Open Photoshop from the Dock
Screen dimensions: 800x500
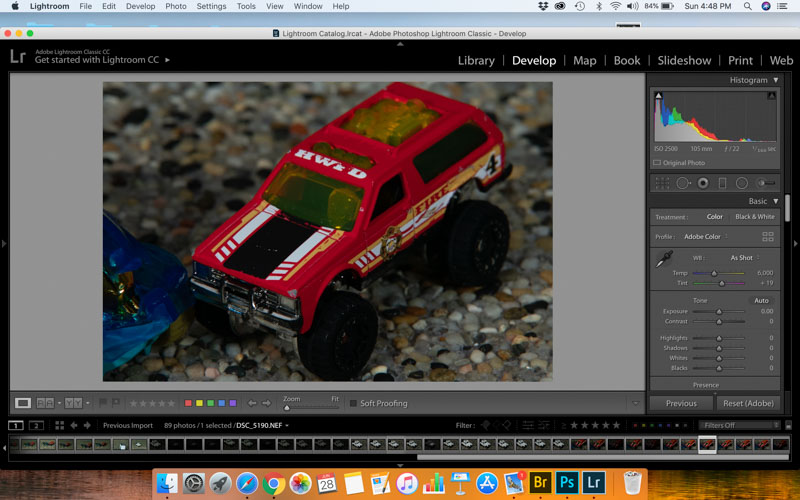[567, 482]
